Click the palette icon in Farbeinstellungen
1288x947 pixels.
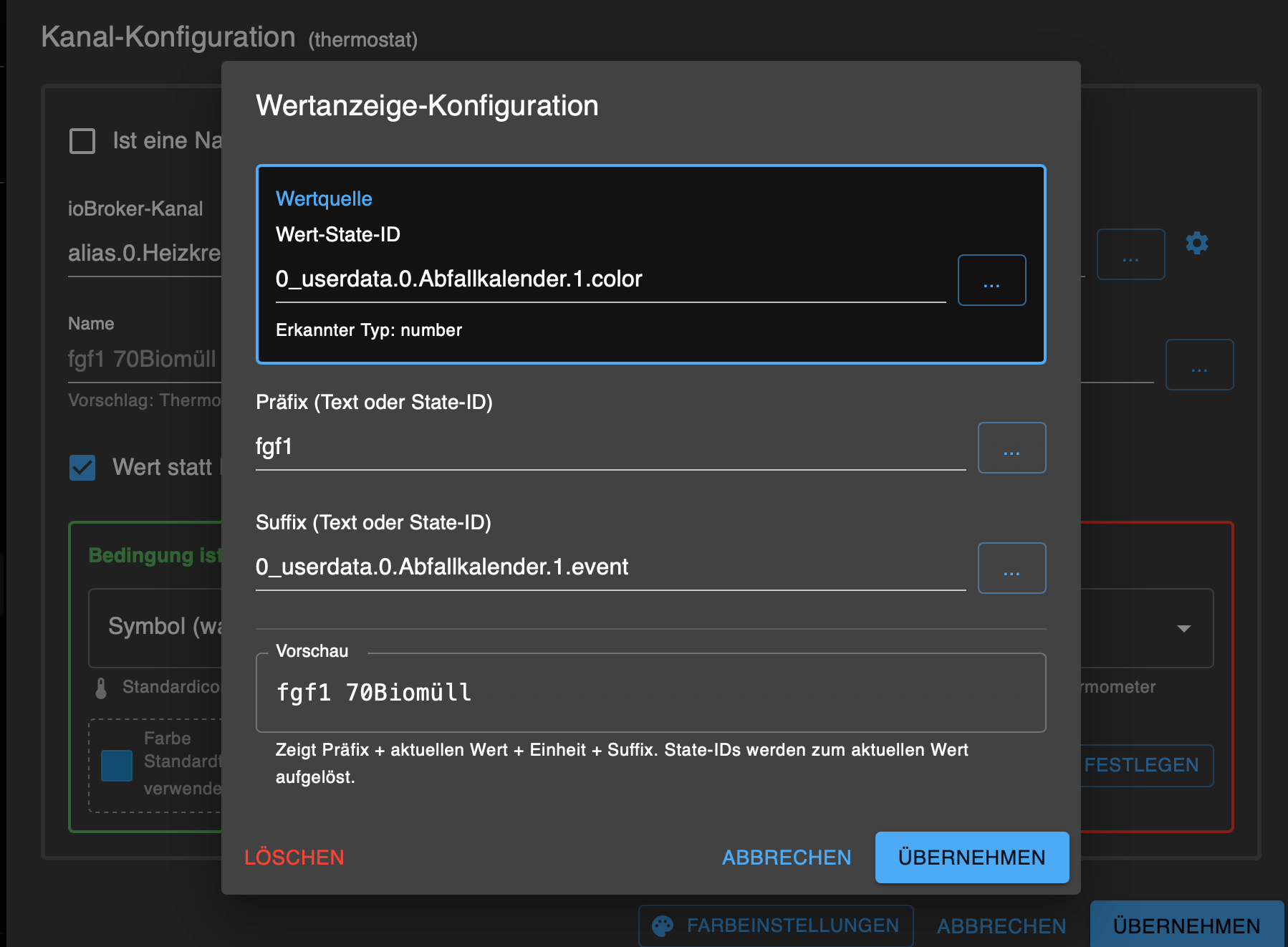(x=663, y=926)
